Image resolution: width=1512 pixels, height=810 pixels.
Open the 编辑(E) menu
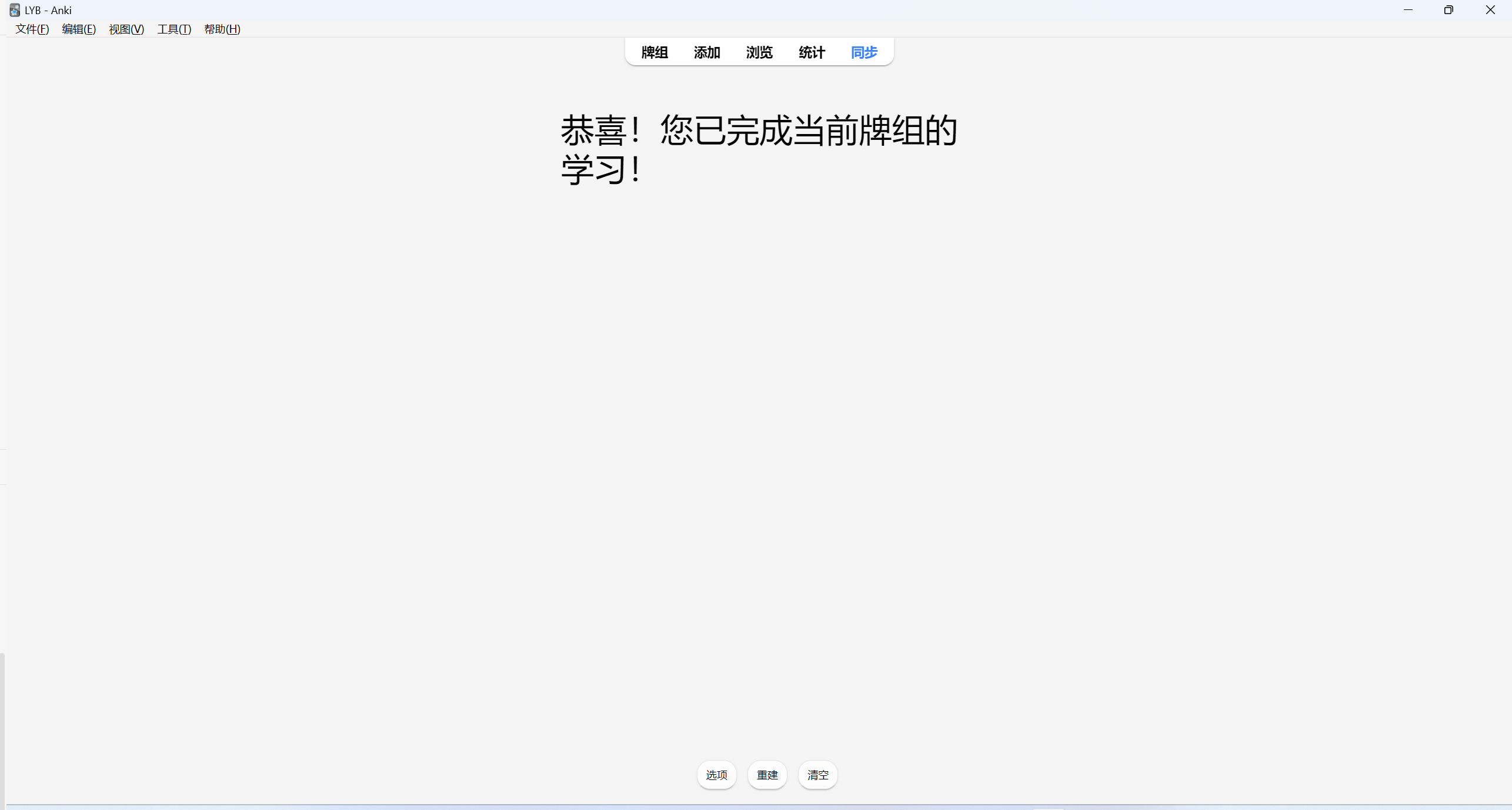coord(79,29)
